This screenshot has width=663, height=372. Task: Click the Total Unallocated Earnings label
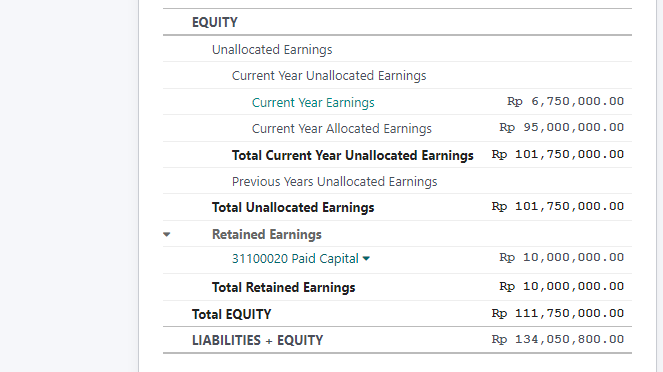[293, 208]
